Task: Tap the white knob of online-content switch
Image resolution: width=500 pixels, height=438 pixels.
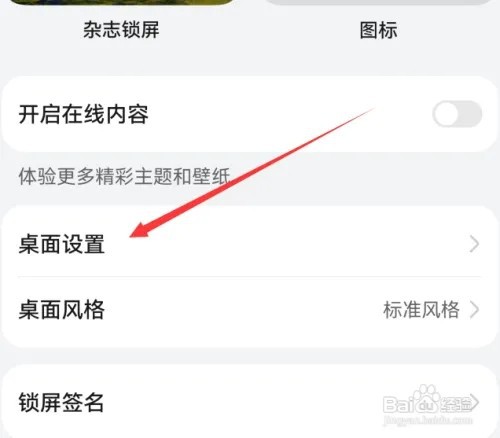Action: pyautogui.click(x=446, y=114)
